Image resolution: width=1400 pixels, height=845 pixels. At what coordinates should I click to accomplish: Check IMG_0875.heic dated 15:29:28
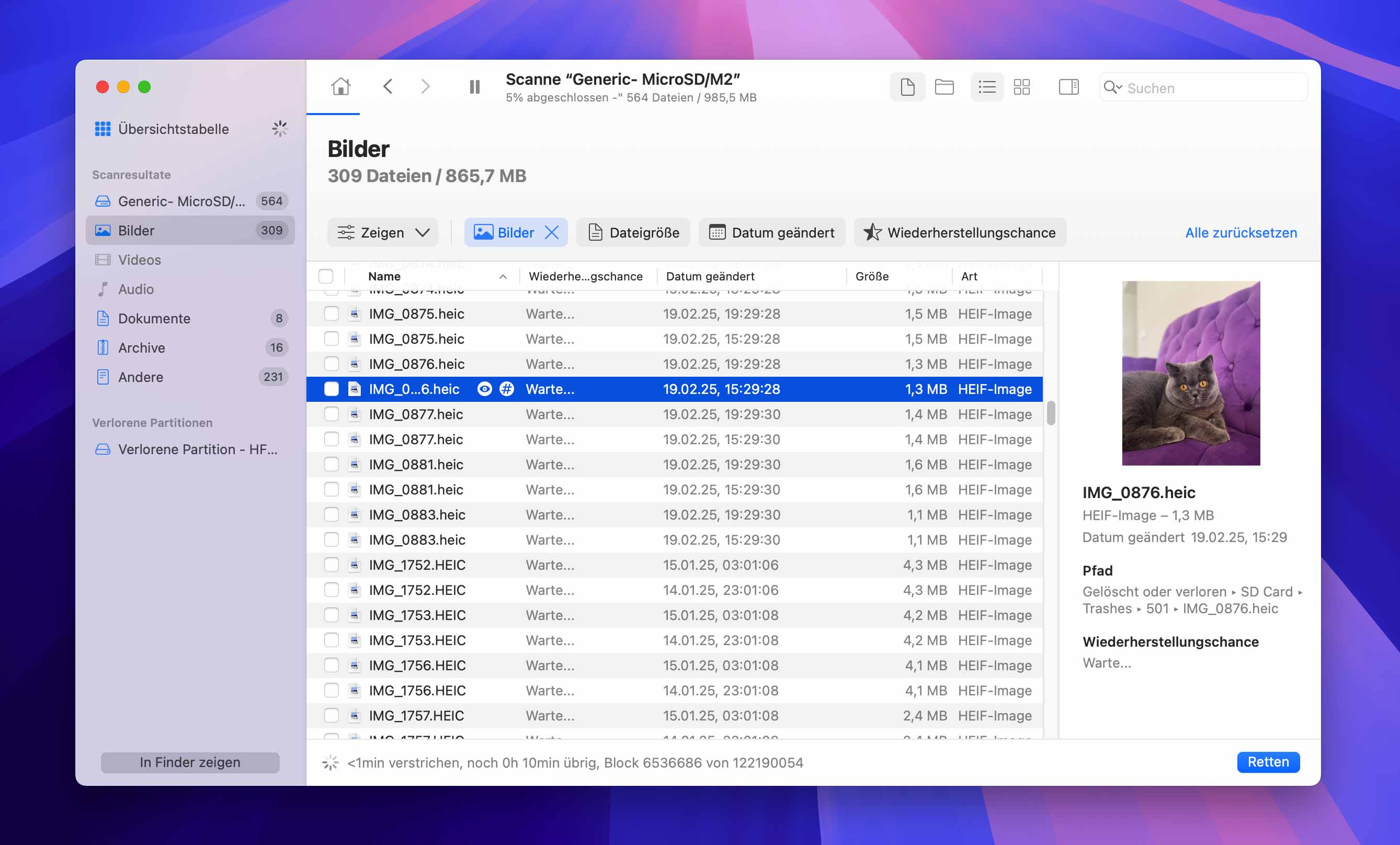[331, 339]
